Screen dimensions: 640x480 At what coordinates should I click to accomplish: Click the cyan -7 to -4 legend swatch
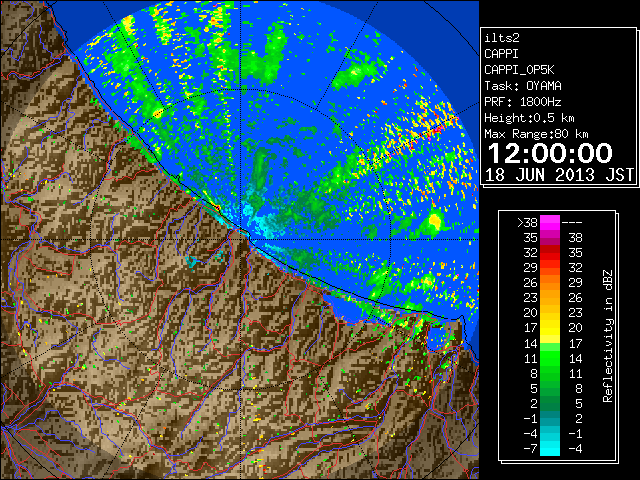click(x=550, y=448)
